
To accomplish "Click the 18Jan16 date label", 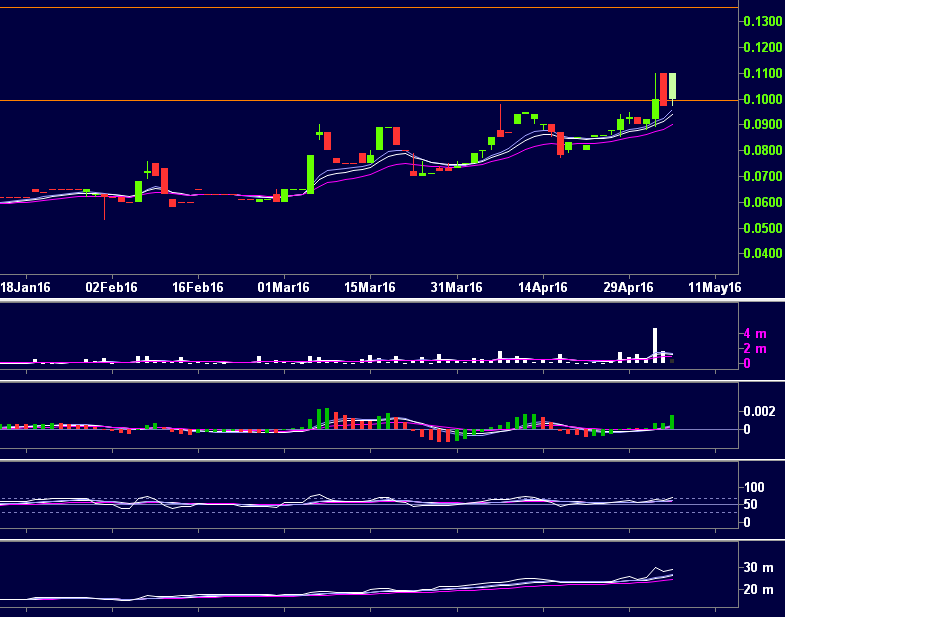I will point(26,287).
